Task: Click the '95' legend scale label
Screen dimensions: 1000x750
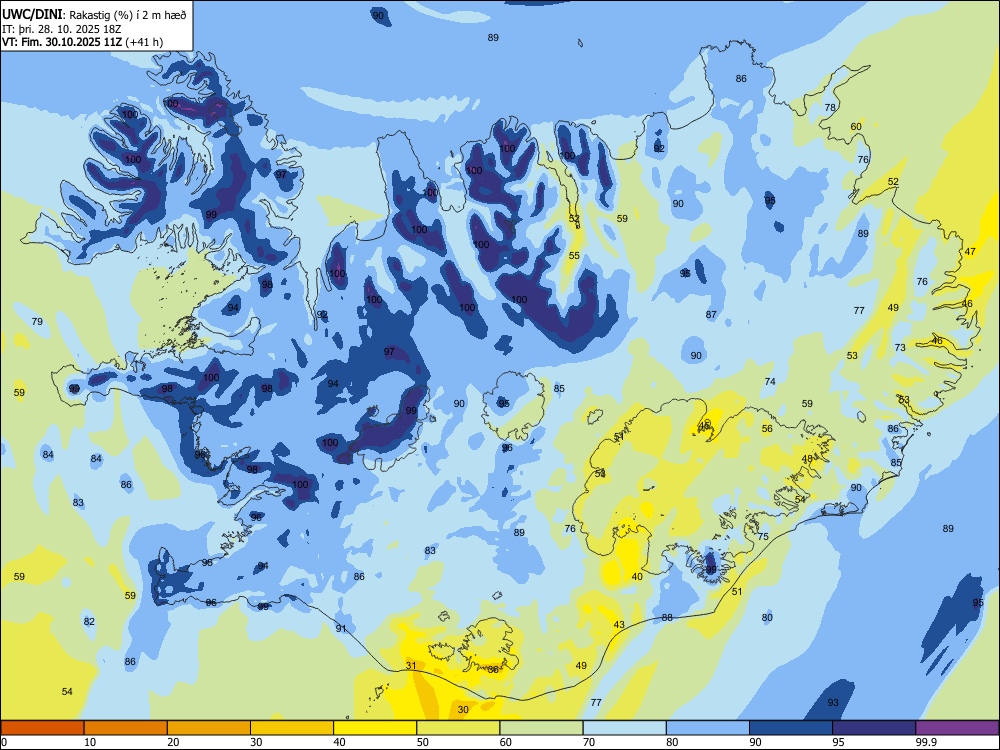Action: point(839,742)
